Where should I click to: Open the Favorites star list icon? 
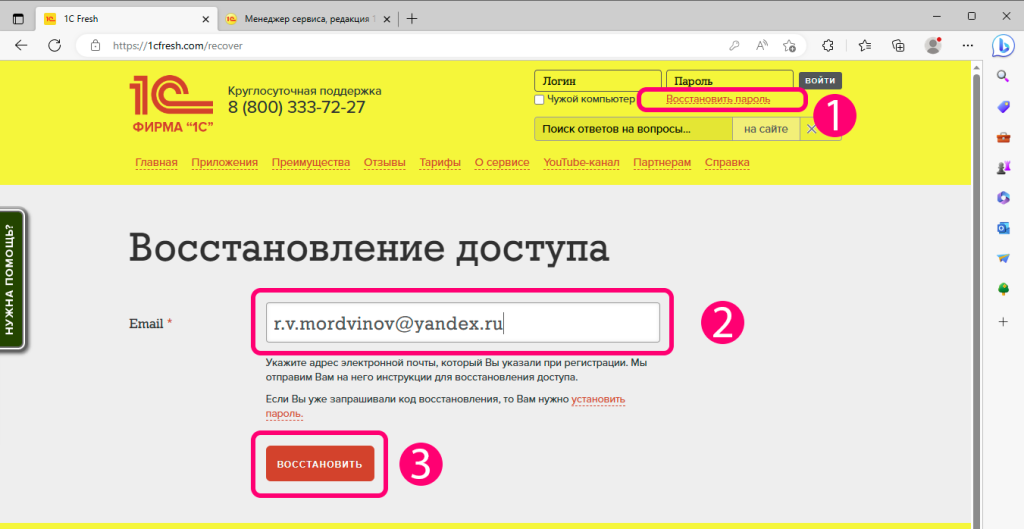pyautogui.click(x=865, y=45)
